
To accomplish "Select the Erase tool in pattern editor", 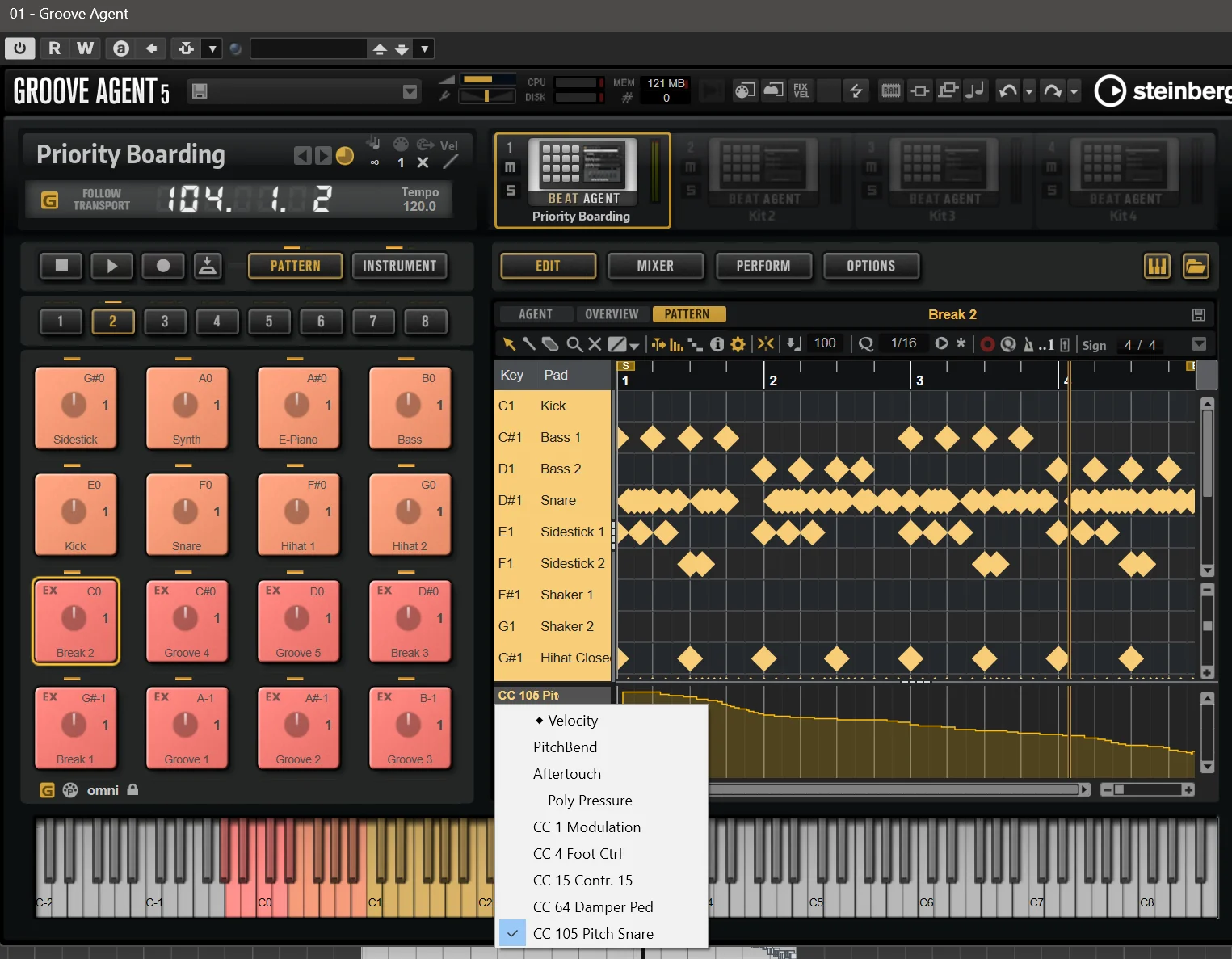I will [x=550, y=344].
